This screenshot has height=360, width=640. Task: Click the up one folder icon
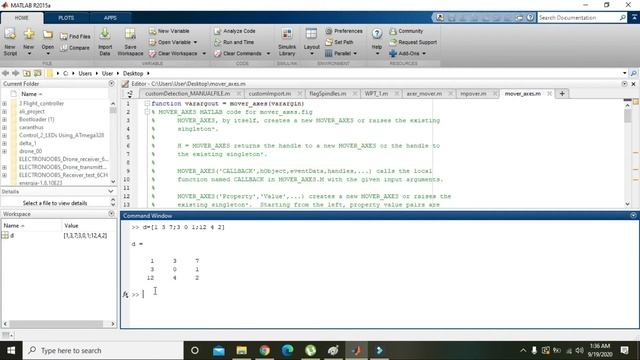[x=27, y=73]
